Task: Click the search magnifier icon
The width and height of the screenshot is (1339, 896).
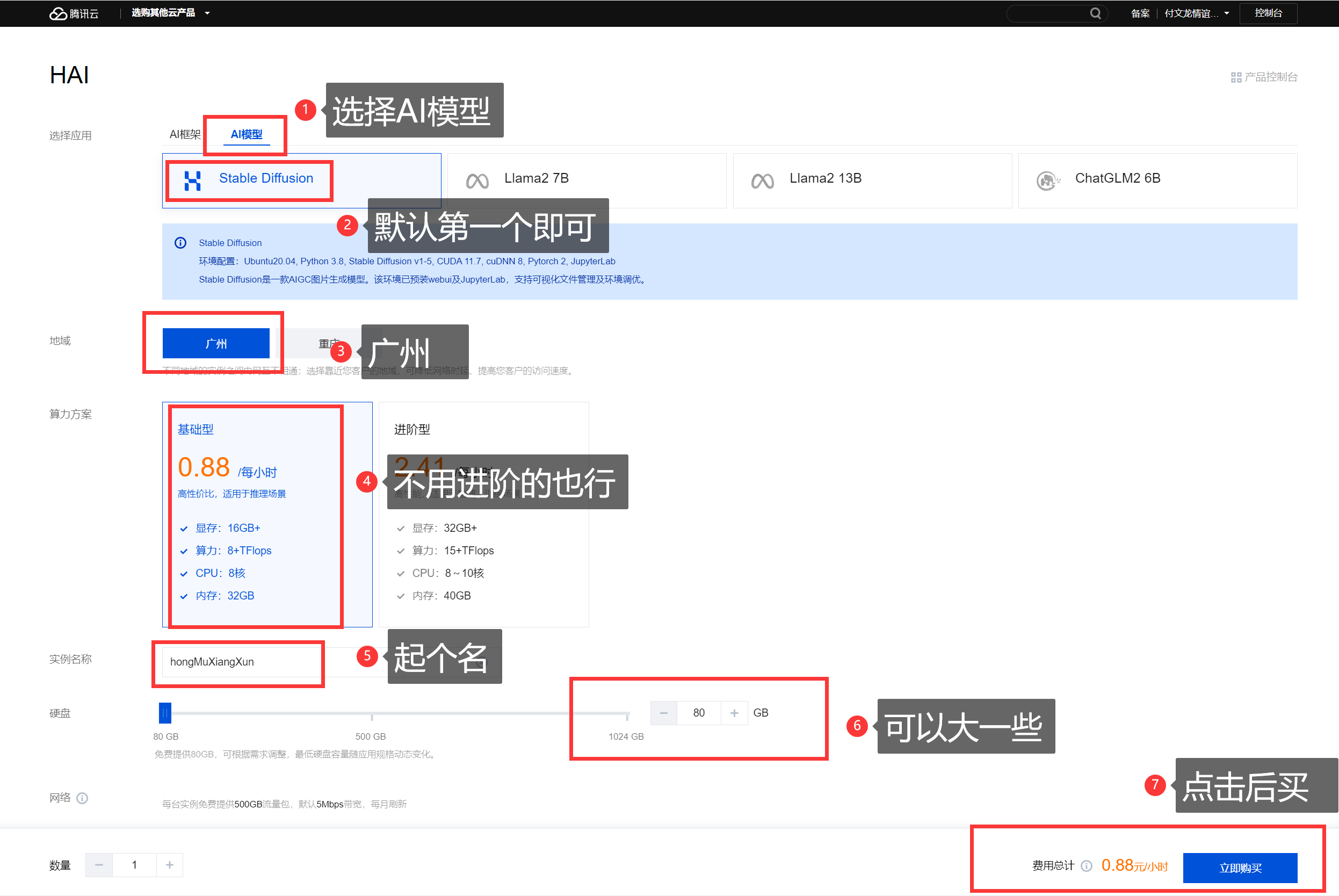Action: click(x=1095, y=13)
